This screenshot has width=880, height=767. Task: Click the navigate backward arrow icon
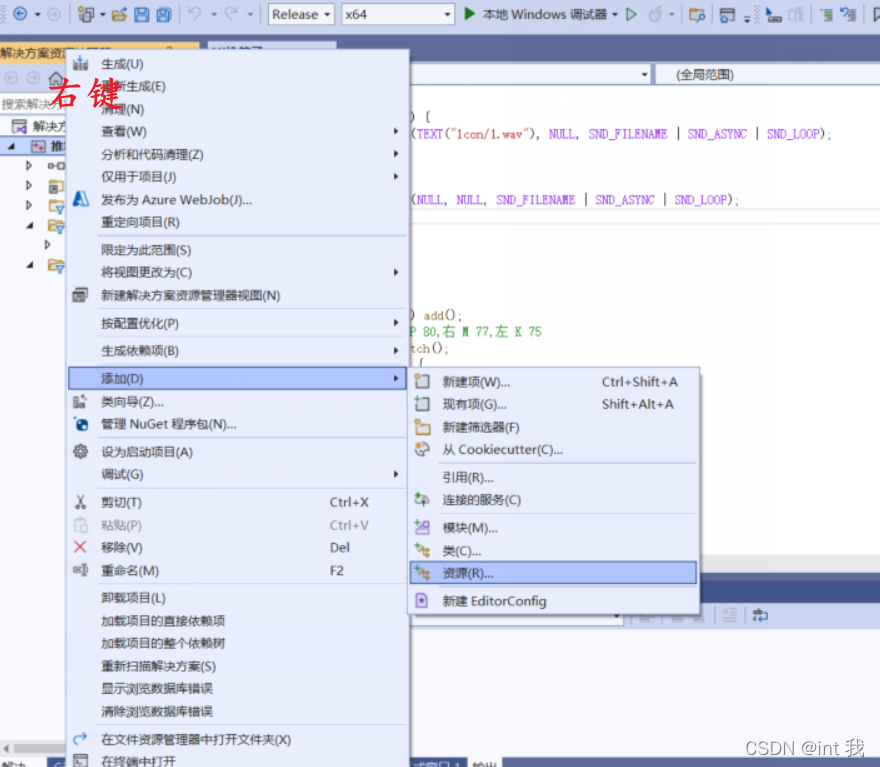click(x=20, y=14)
